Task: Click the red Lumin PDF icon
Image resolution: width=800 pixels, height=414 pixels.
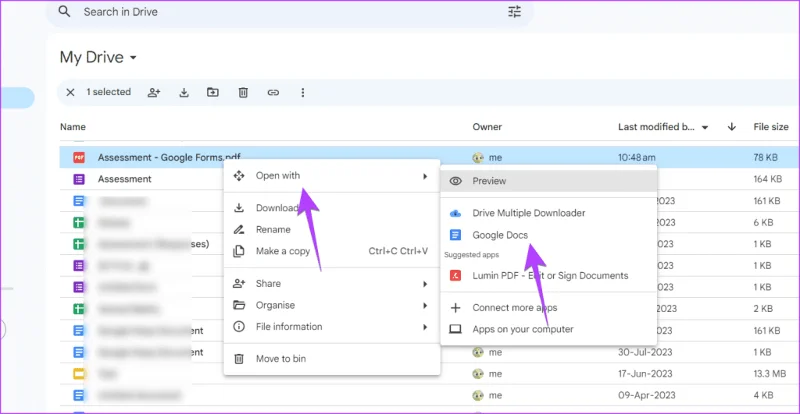Action: (455, 276)
